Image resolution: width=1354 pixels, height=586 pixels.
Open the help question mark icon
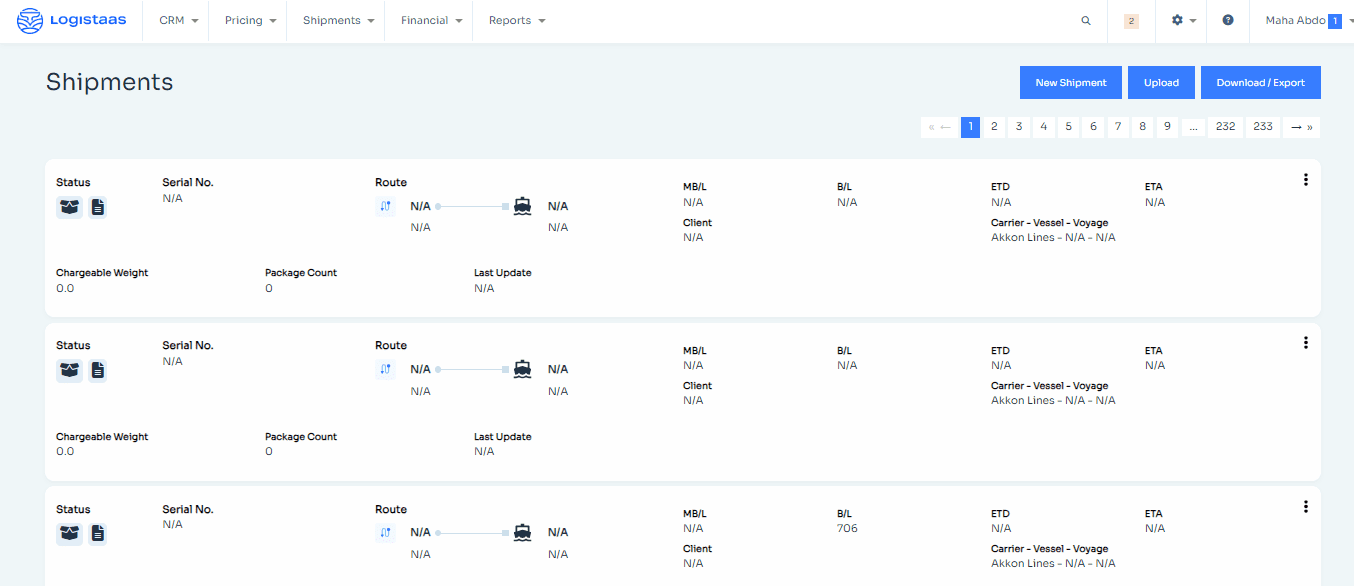(x=1228, y=20)
